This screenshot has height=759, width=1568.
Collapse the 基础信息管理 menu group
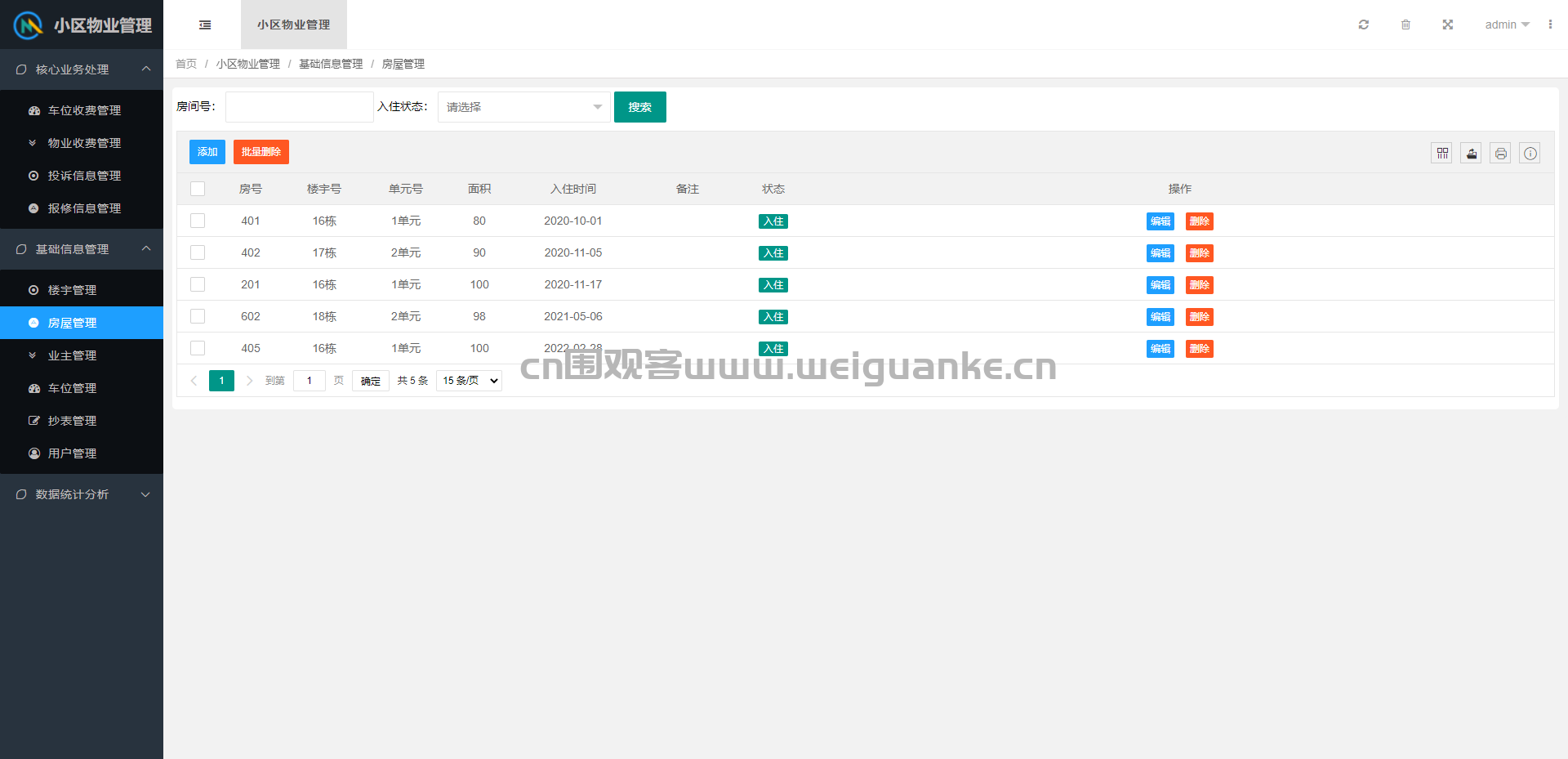click(x=82, y=249)
